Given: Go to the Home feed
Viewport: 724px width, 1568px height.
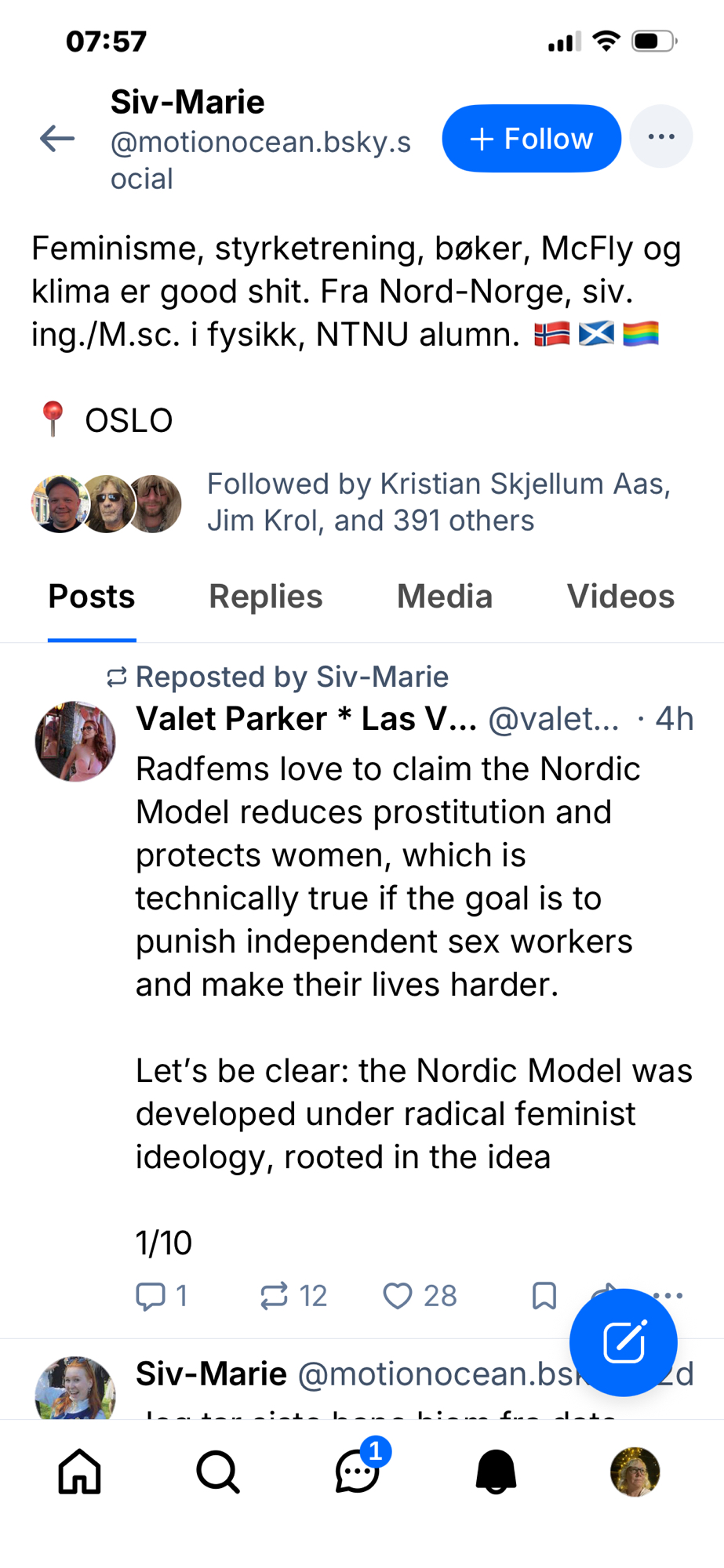Looking at the screenshot, I should (x=80, y=1472).
